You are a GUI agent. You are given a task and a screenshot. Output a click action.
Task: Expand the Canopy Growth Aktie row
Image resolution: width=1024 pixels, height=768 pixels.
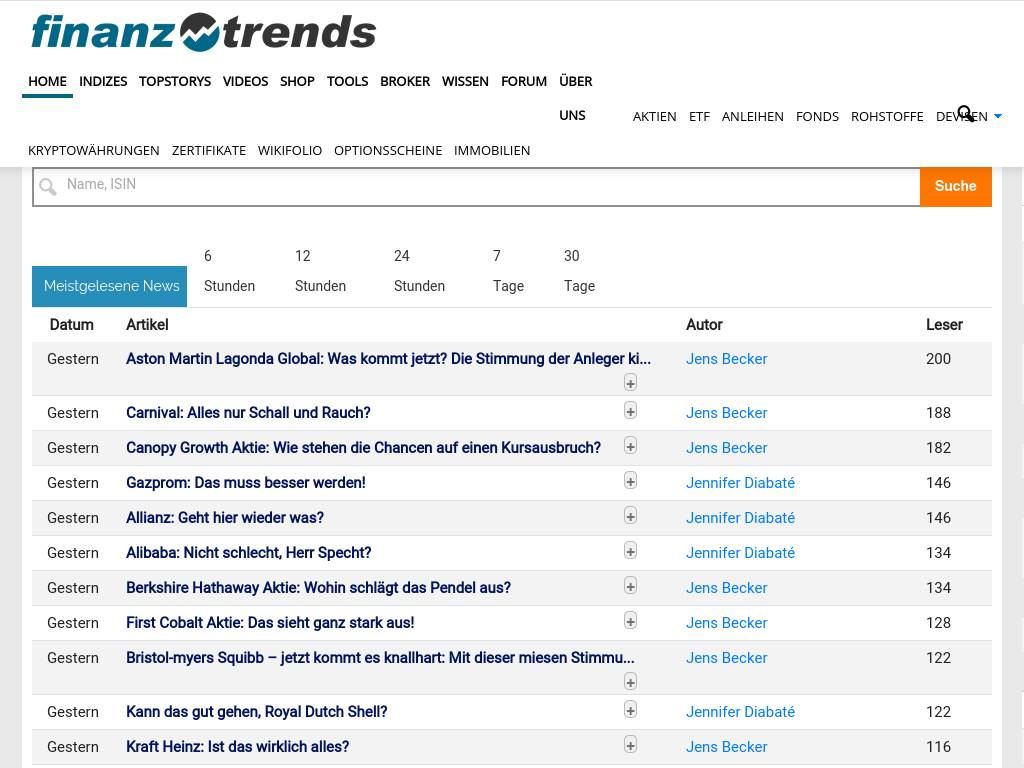630,446
